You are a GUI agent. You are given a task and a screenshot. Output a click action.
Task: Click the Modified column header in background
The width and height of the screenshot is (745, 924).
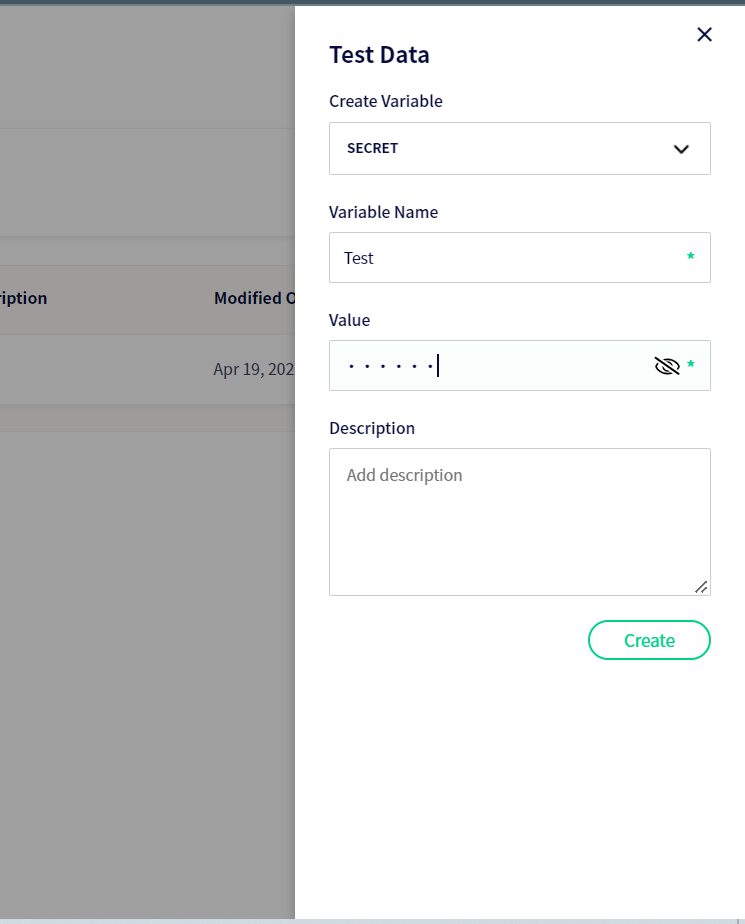click(x=254, y=298)
